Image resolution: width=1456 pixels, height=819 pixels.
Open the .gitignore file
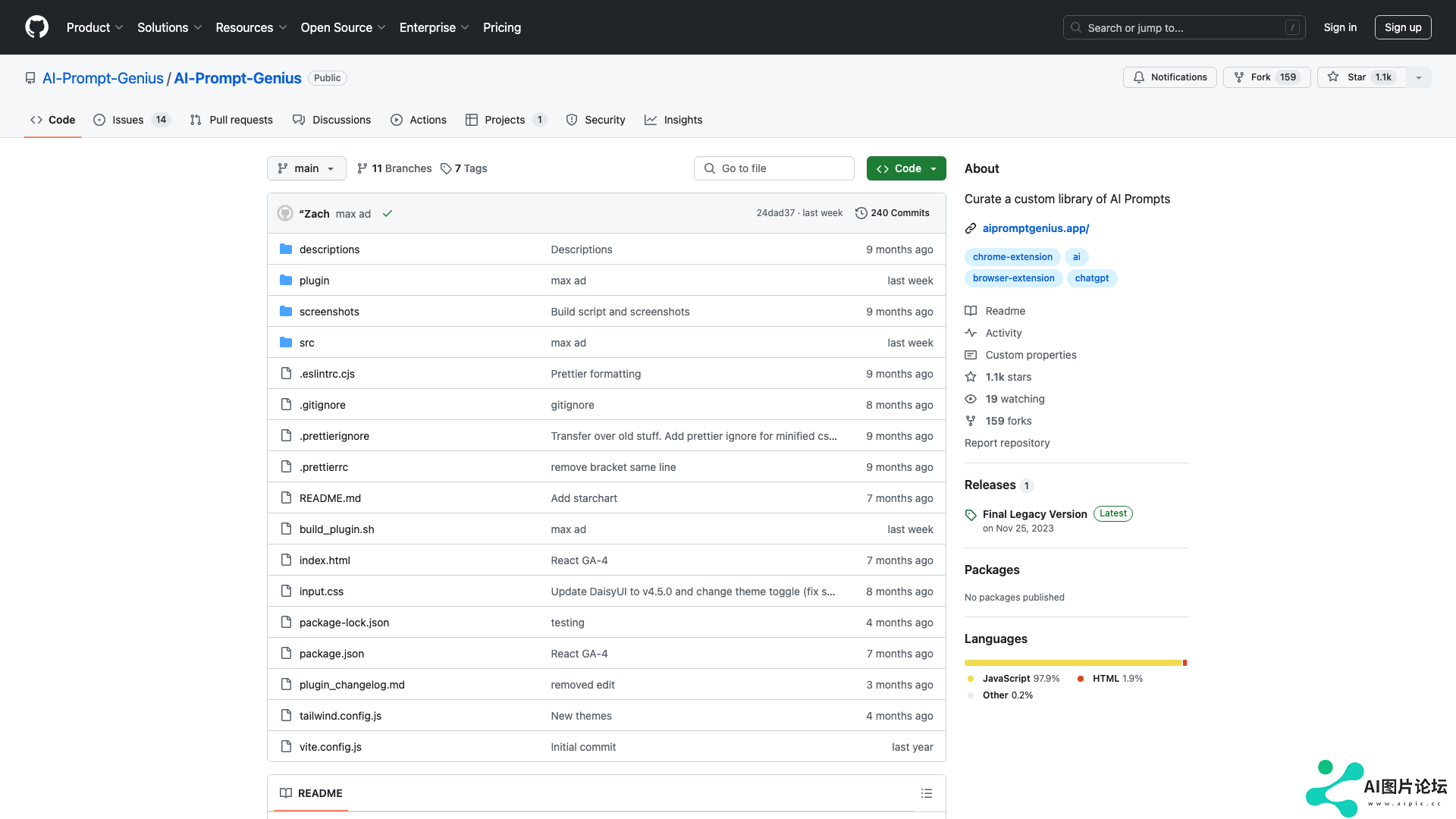pyautogui.click(x=322, y=405)
